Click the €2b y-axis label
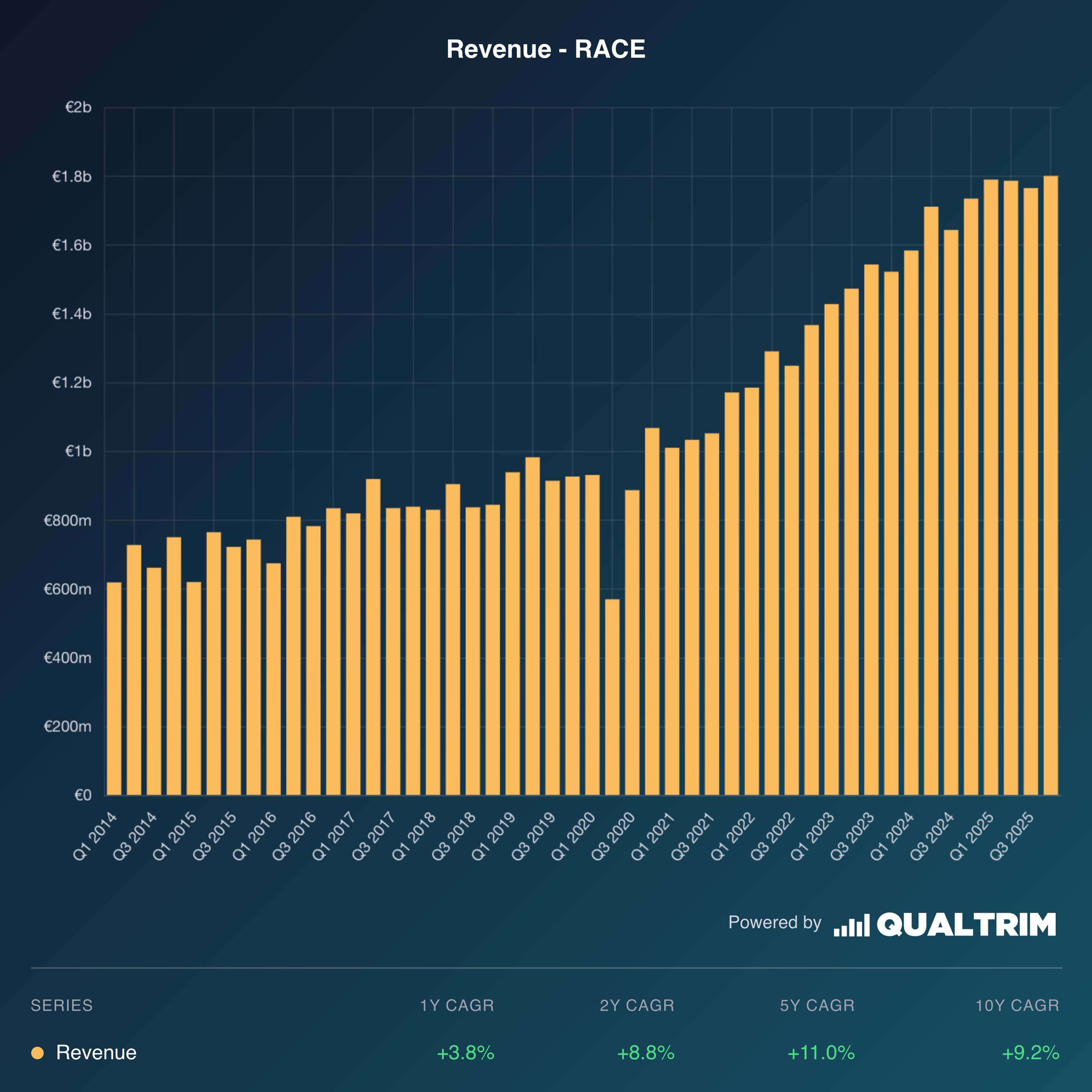 (78, 107)
